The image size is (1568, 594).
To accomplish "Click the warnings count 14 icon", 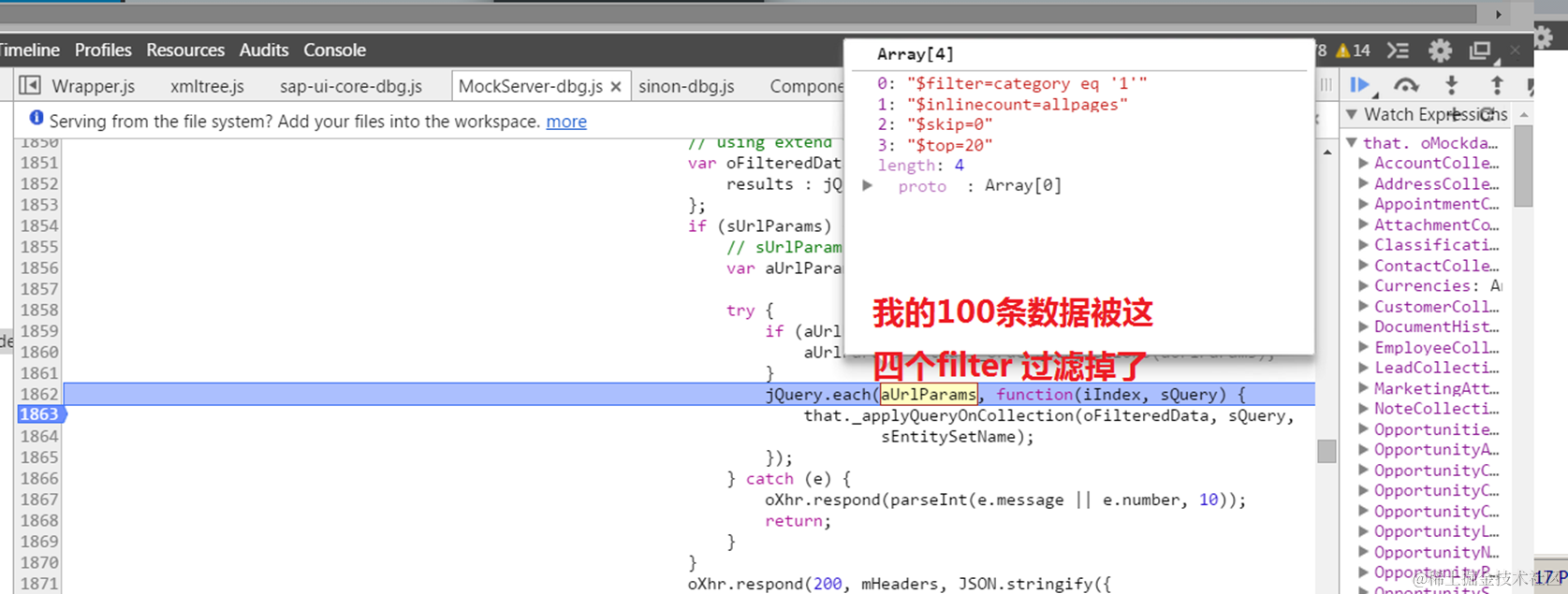I will 1353,51.
